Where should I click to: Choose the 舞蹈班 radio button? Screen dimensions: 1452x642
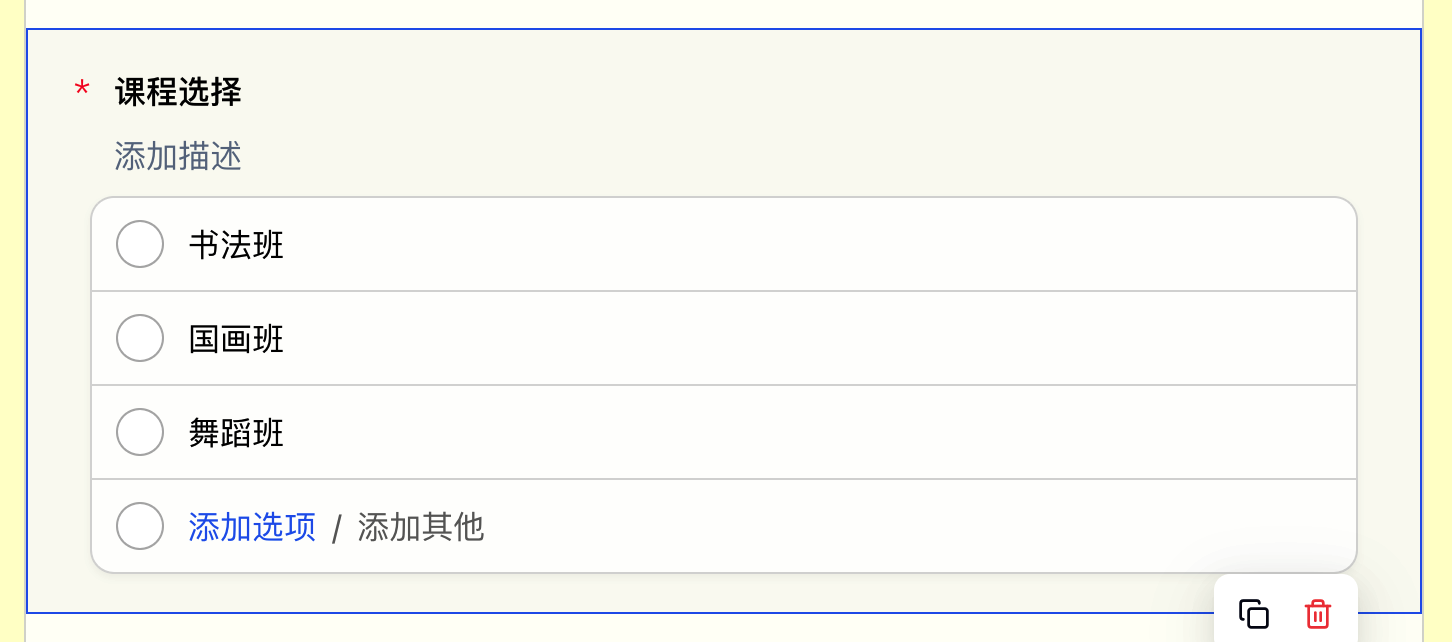click(x=140, y=432)
